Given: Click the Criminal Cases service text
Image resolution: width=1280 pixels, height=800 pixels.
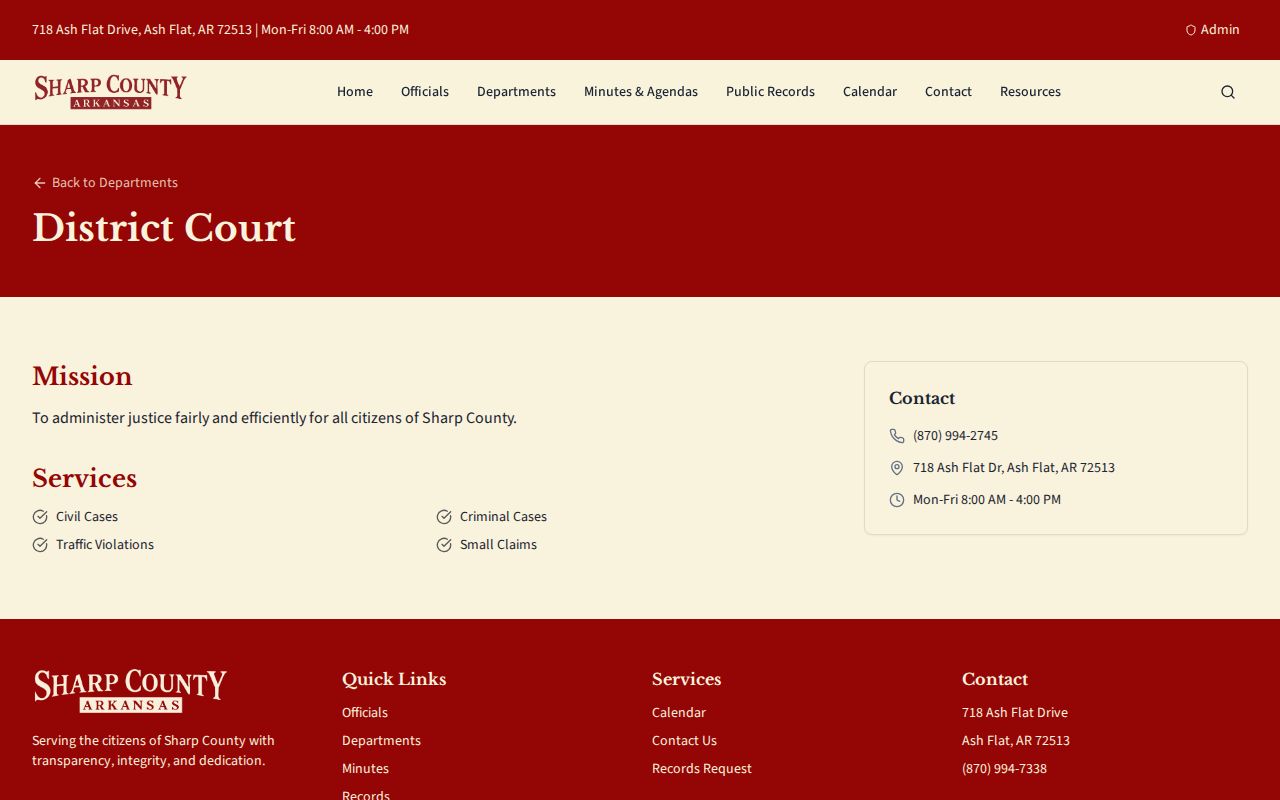Looking at the screenshot, I should (503, 517).
